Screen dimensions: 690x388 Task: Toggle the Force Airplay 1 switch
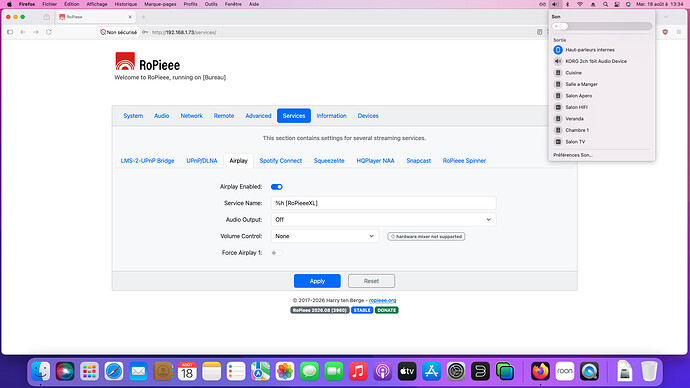[x=277, y=253]
